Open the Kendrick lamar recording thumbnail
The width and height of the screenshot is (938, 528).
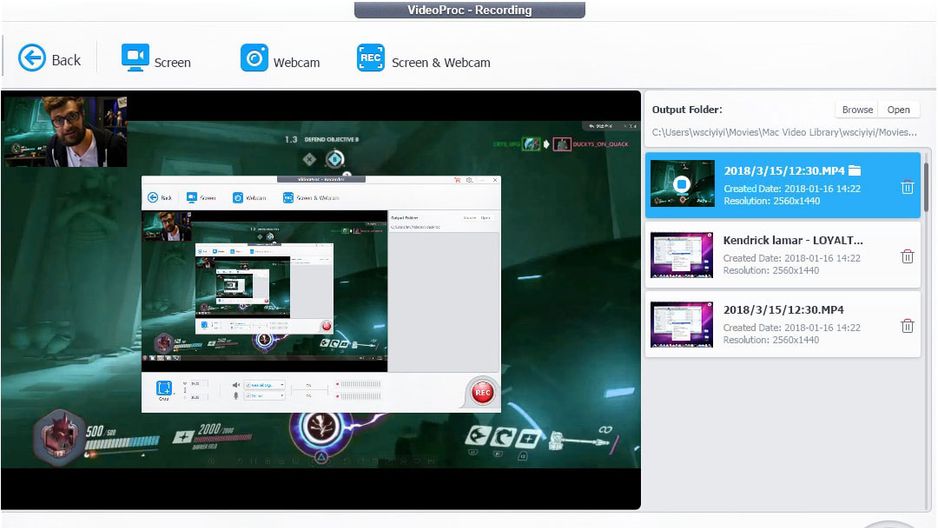681,255
